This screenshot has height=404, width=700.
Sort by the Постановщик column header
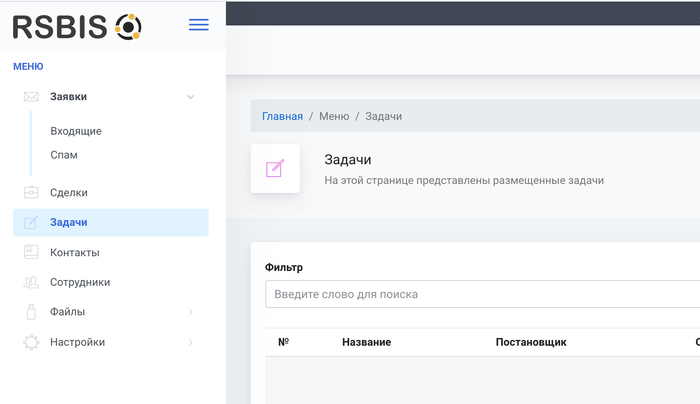[x=531, y=342]
